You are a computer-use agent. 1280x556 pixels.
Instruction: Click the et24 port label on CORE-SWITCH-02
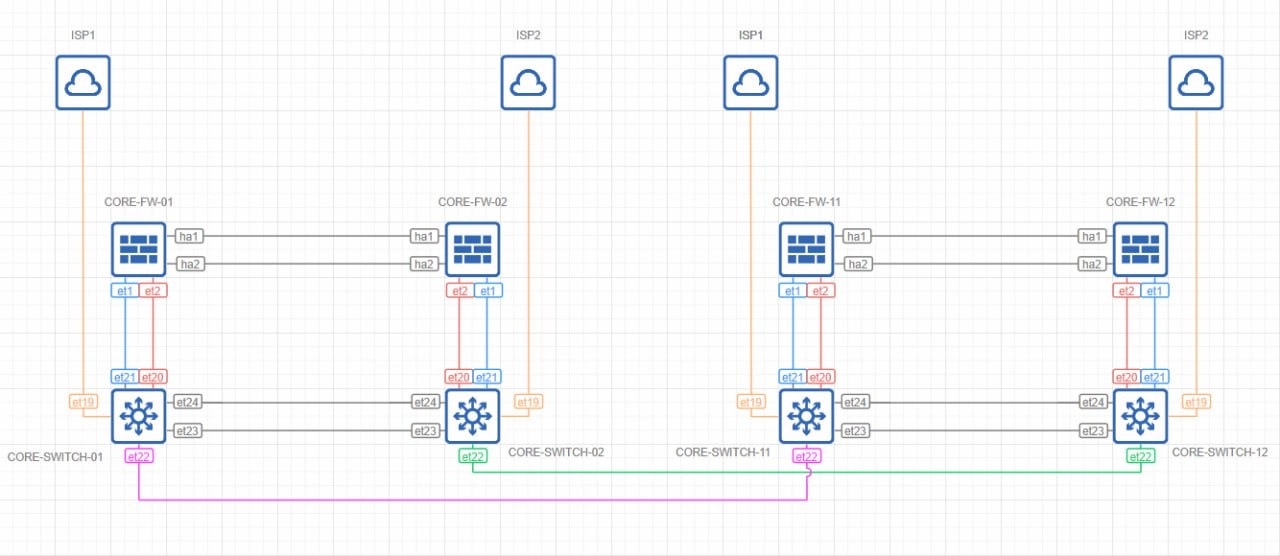point(425,402)
